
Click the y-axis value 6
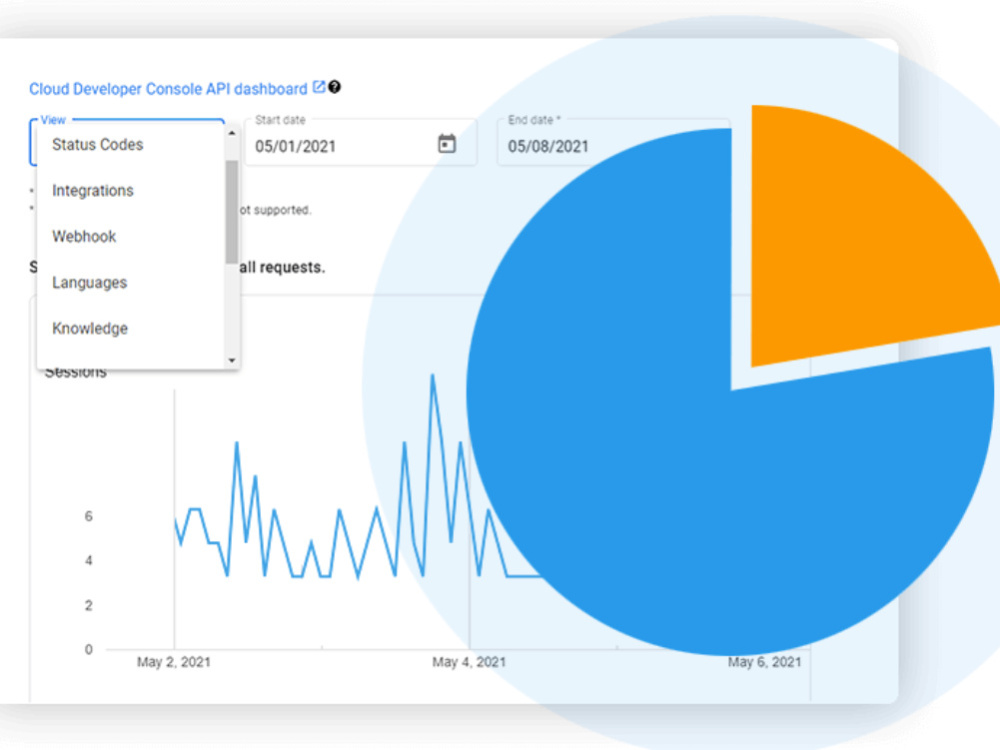click(x=89, y=516)
